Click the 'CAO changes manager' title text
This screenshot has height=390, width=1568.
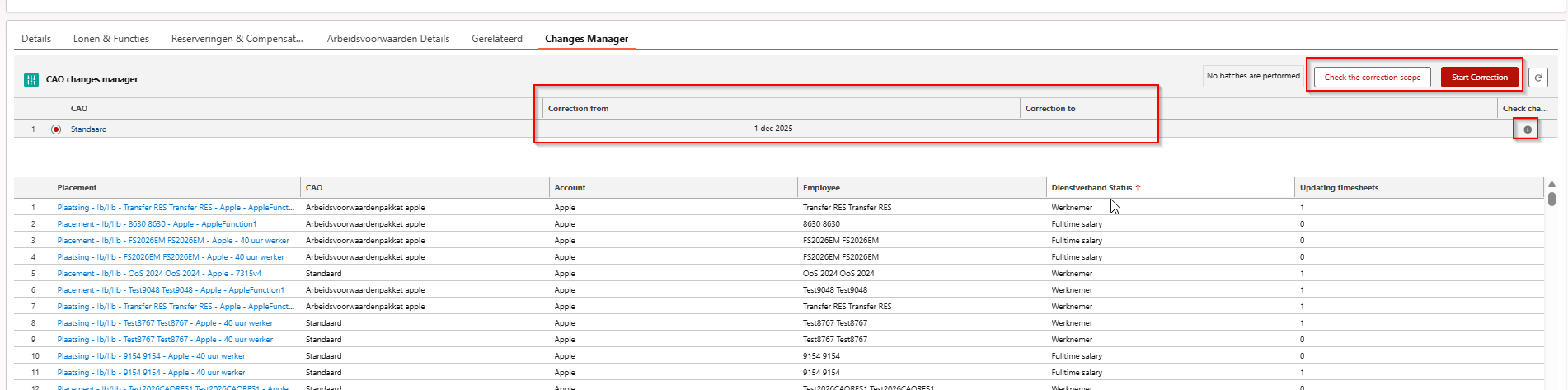(x=92, y=80)
